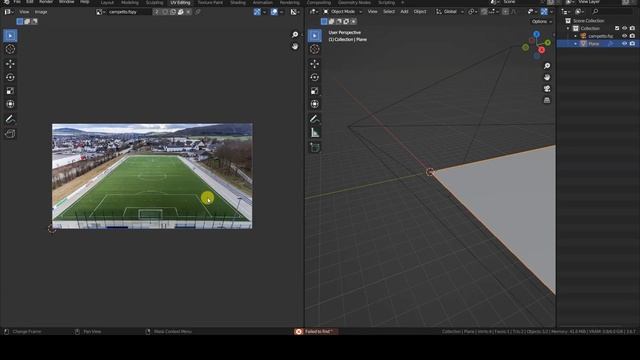Select the Rotate tool in the image editor
640x360 pixels.
click(x=10, y=77)
